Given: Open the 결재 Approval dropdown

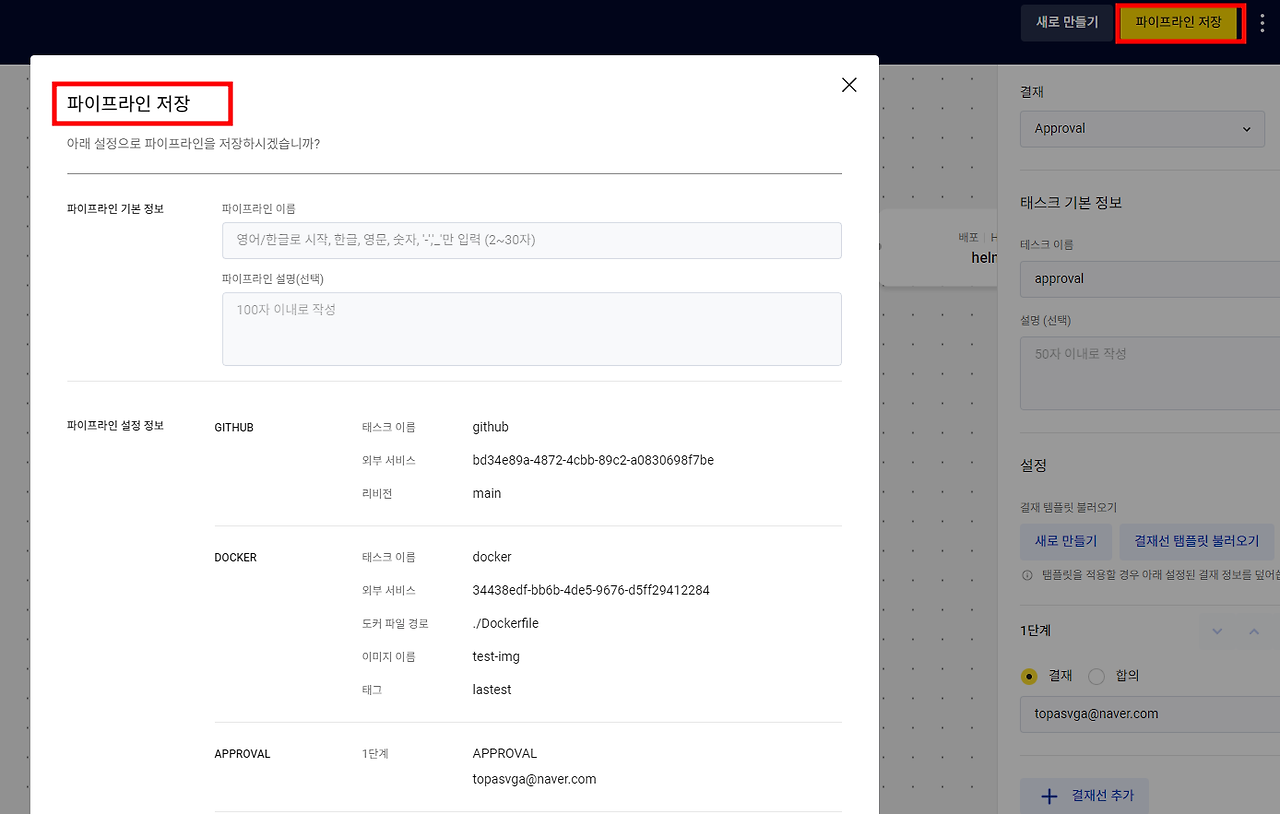Looking at the screenshot, I should point(1143,128).
